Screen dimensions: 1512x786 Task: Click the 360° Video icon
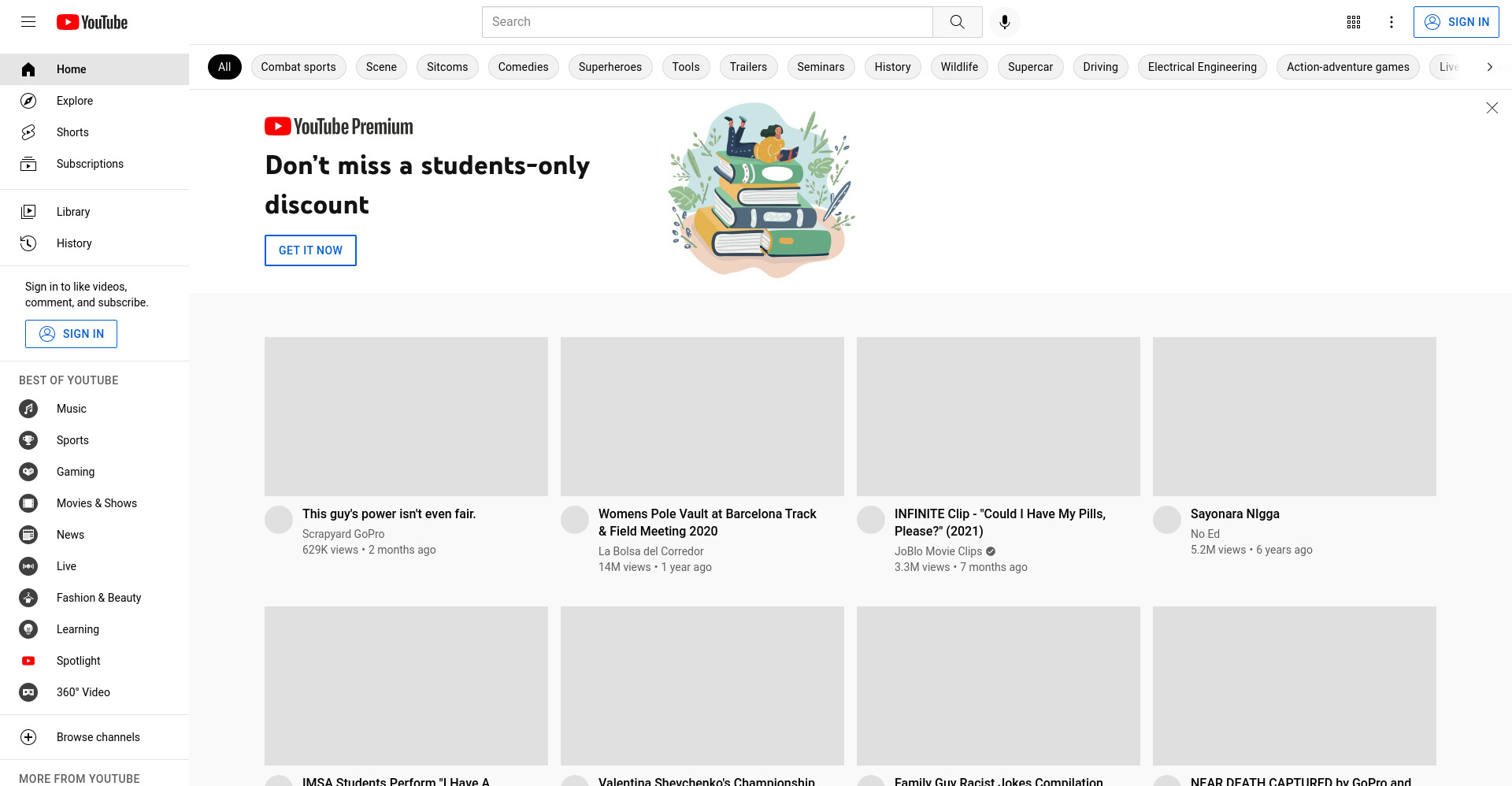[x=28, y=692]
